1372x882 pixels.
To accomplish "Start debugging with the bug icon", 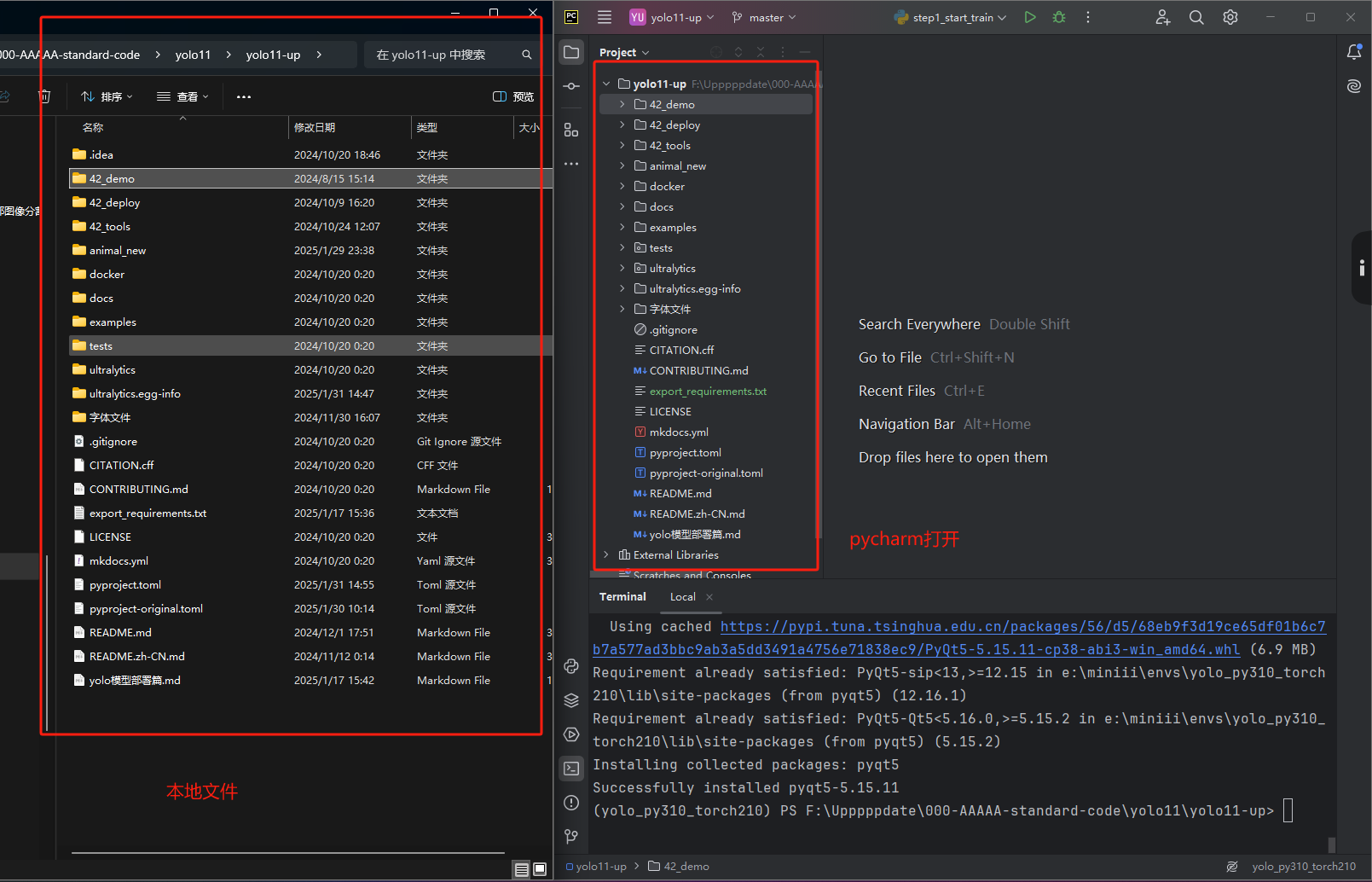I will (1059, 17).
